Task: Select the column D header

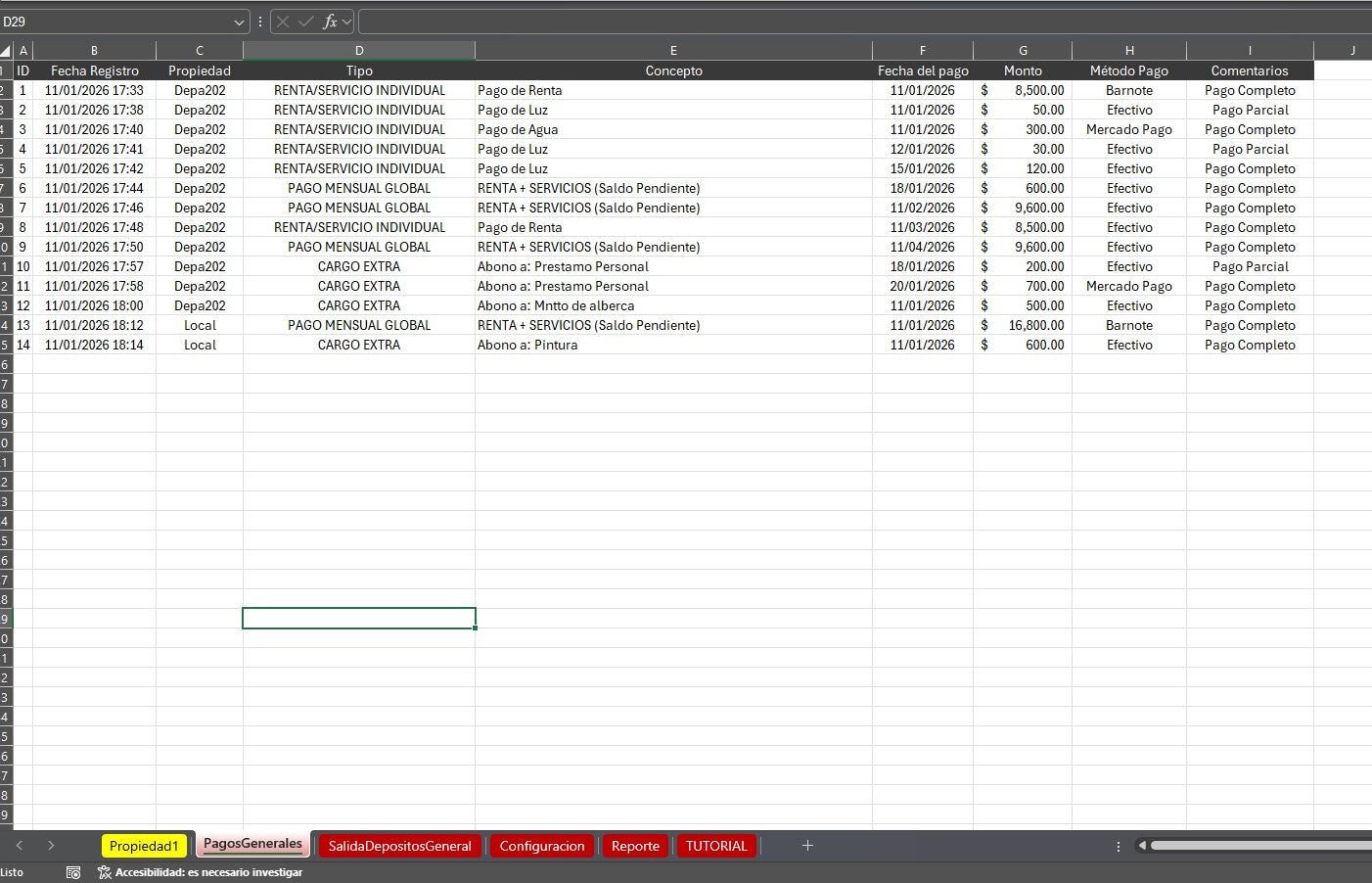Action: pos(359,50)
